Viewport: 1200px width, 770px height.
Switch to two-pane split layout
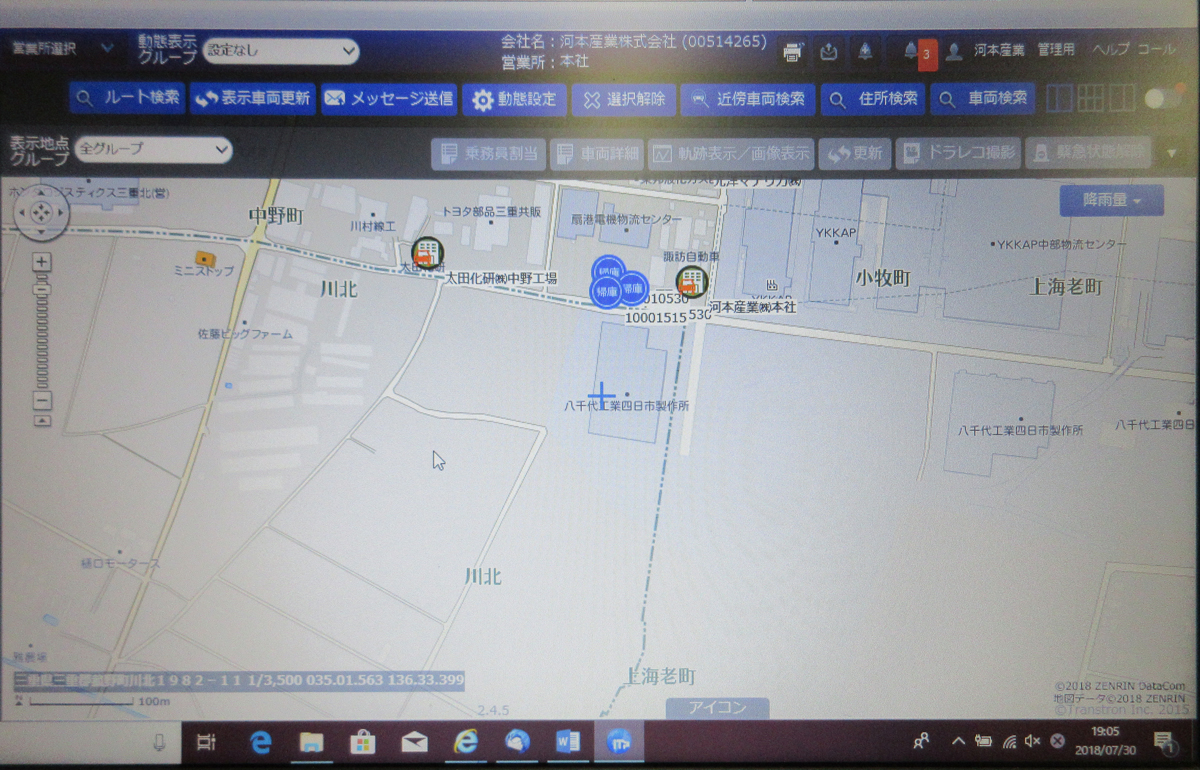(x=1059, y=98)
